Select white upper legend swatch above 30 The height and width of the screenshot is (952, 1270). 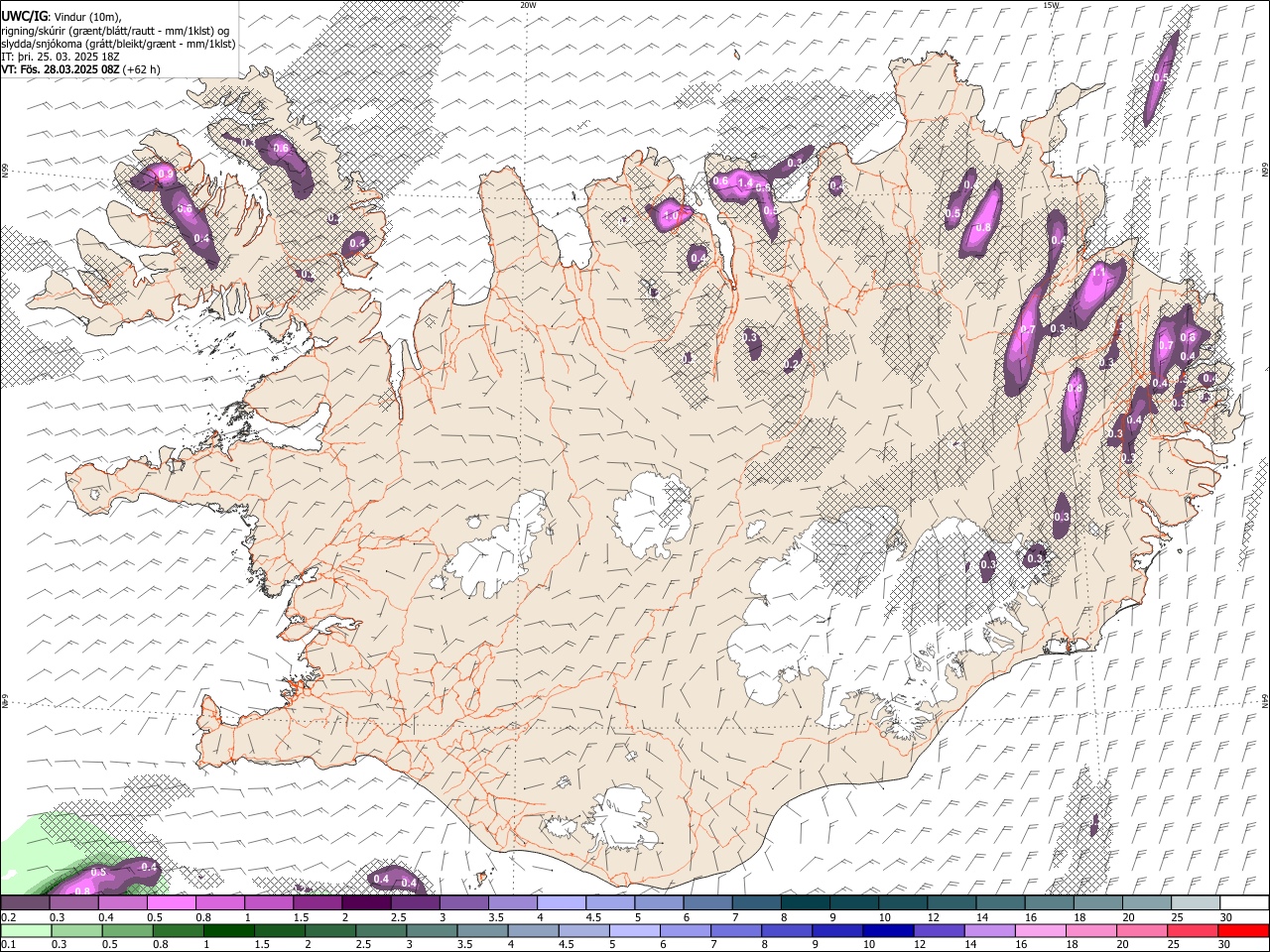pyautogui.click(x=1244, y=903)
